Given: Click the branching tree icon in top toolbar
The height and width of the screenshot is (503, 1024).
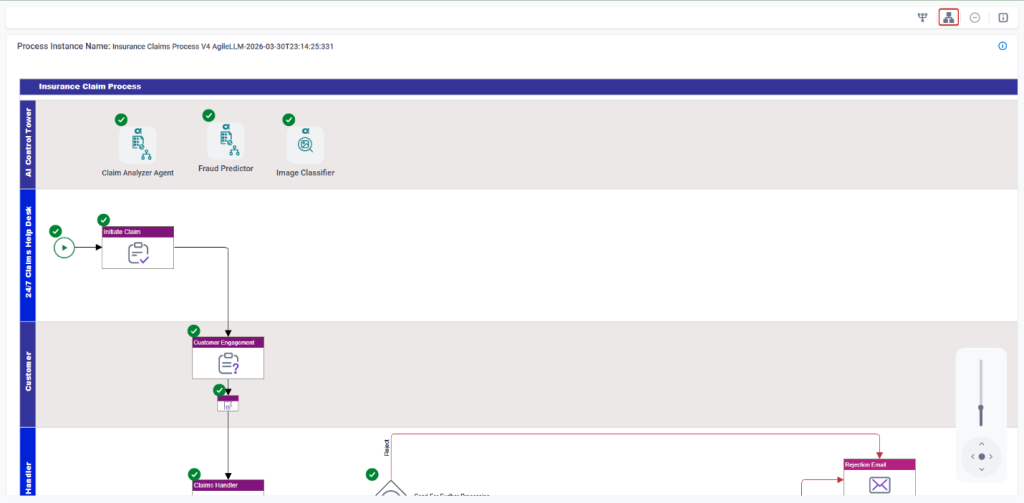Looking at the screenshot, I should click(x=923, y=18).
